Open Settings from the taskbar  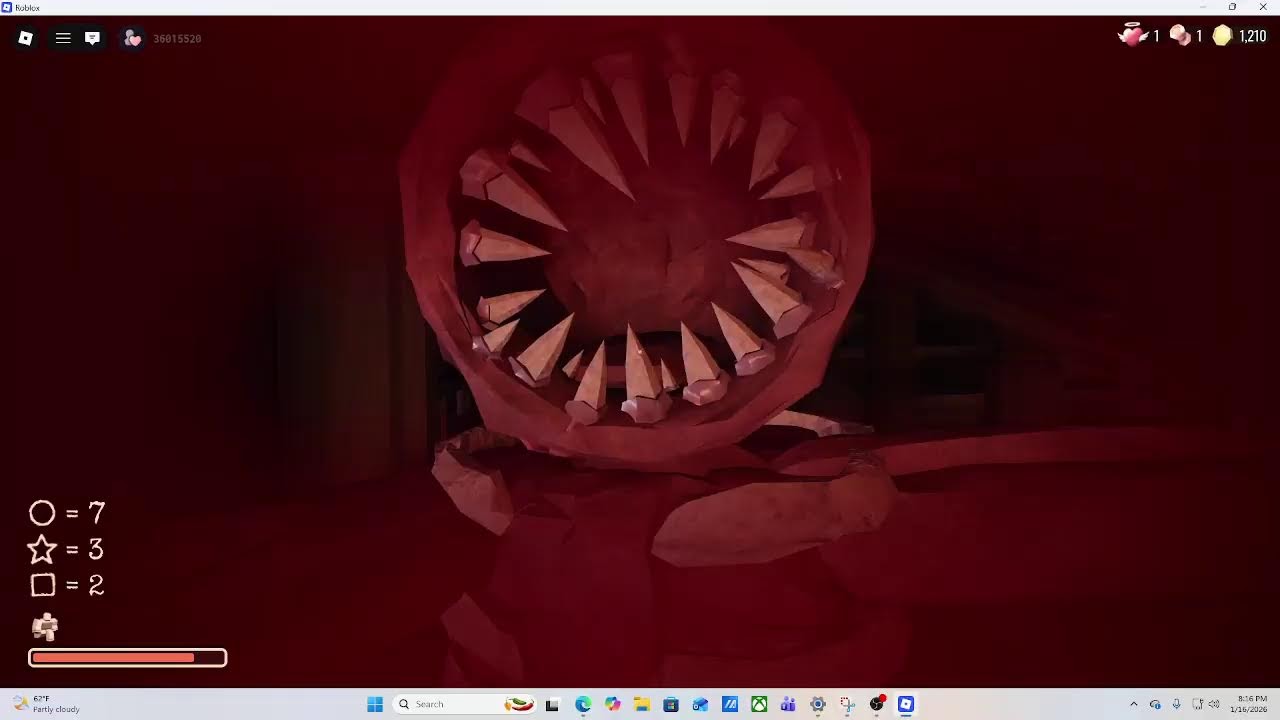pos(818,704)
